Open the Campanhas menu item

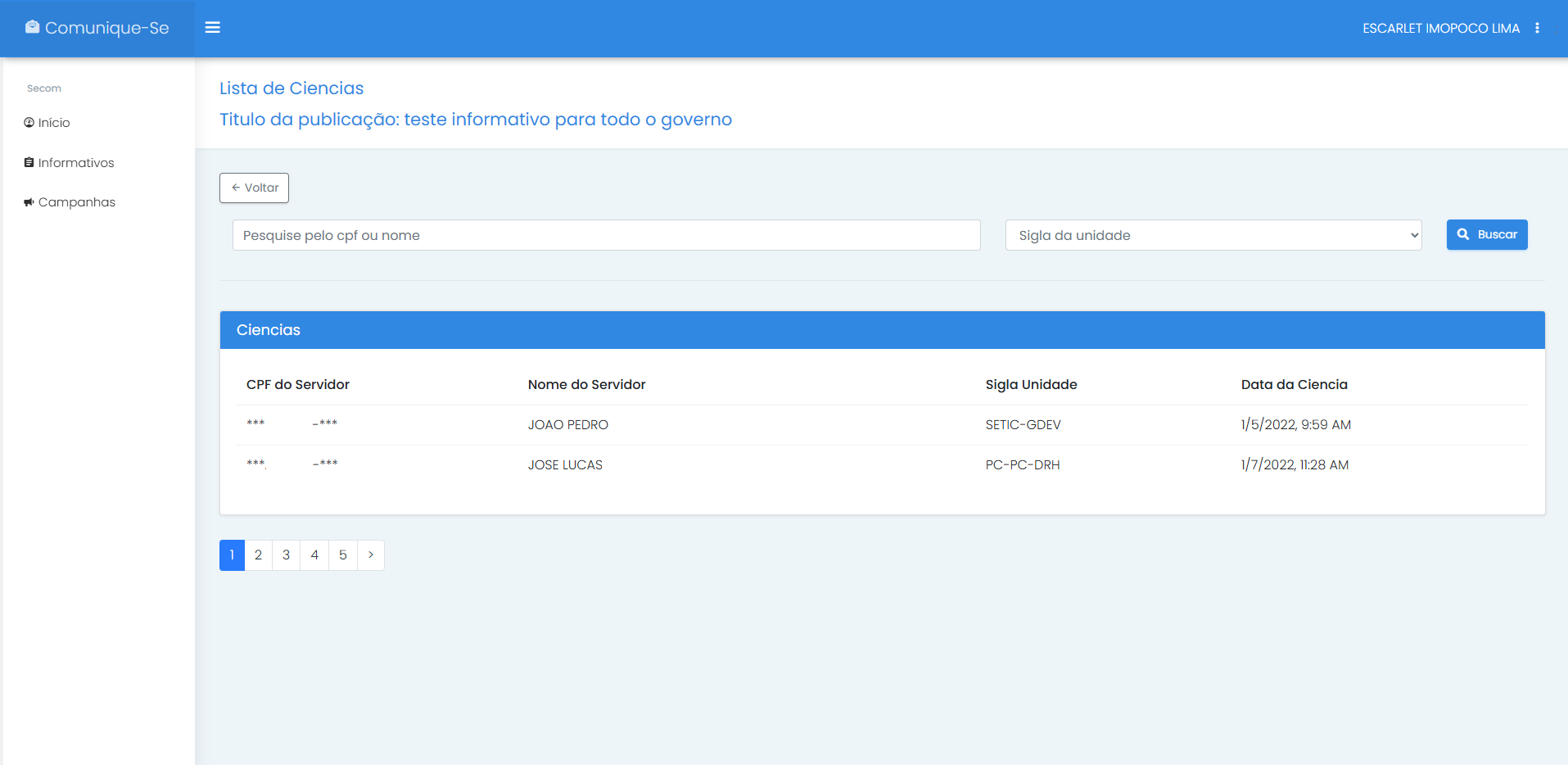tap(76, 202)
